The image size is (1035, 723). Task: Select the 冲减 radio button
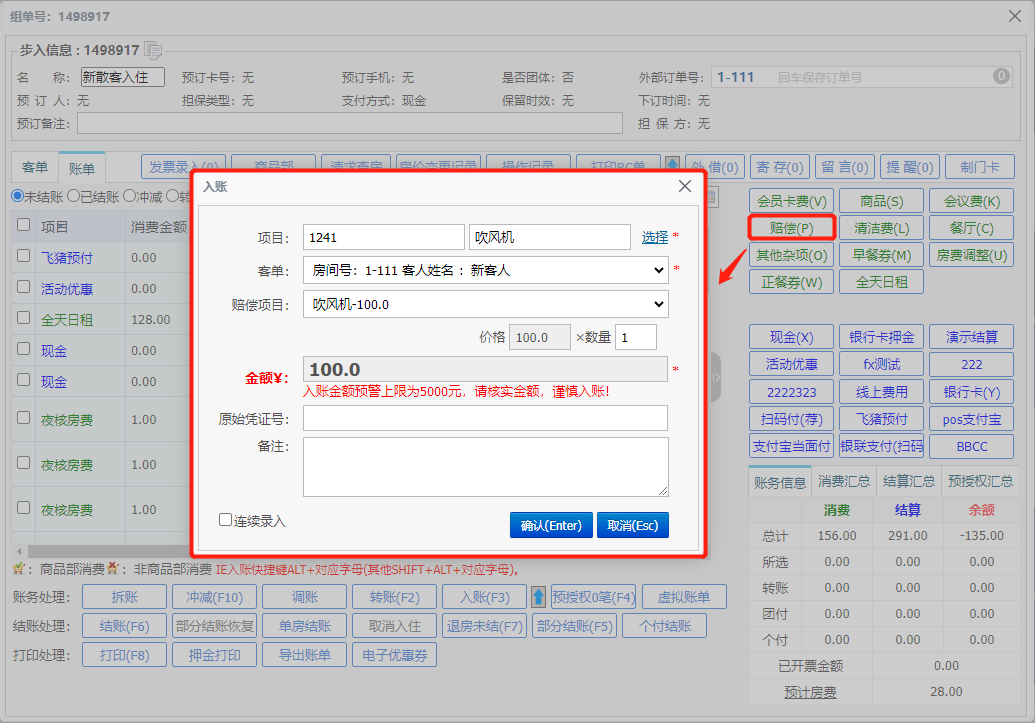[x=129, y=196]
